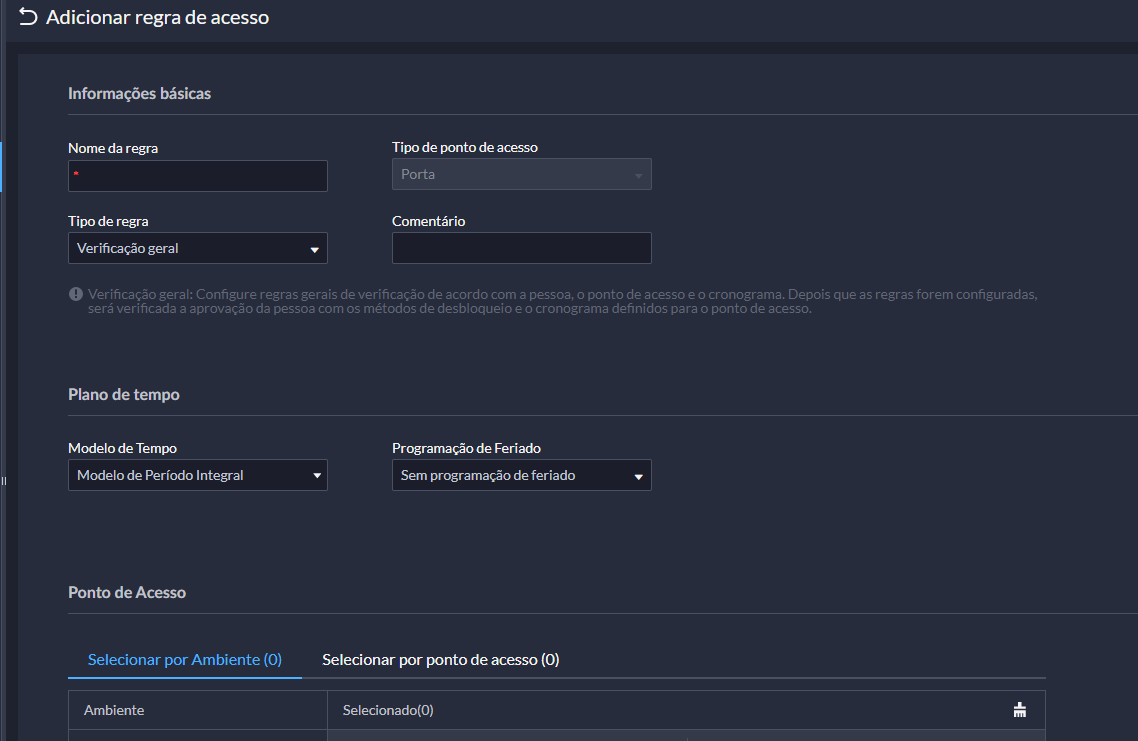Click the Ponto de Acesso section heading

point(127,592)
